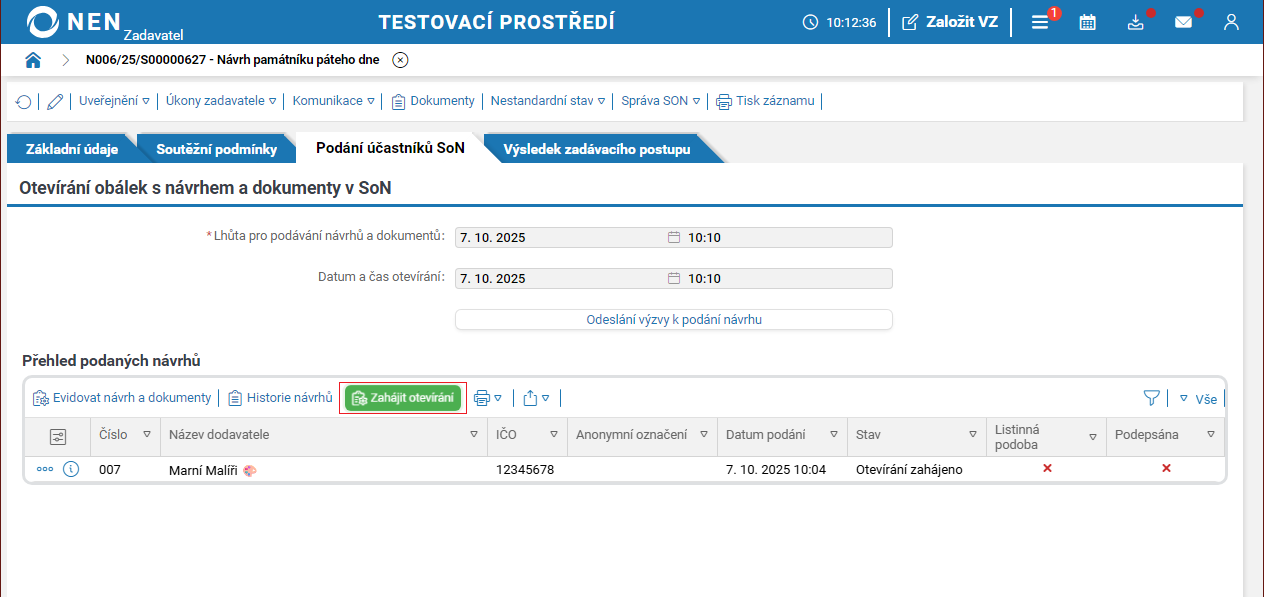The image size is (1264, 597).
Task: Click status Otevírání zahájeno
Action: (909, 470)
